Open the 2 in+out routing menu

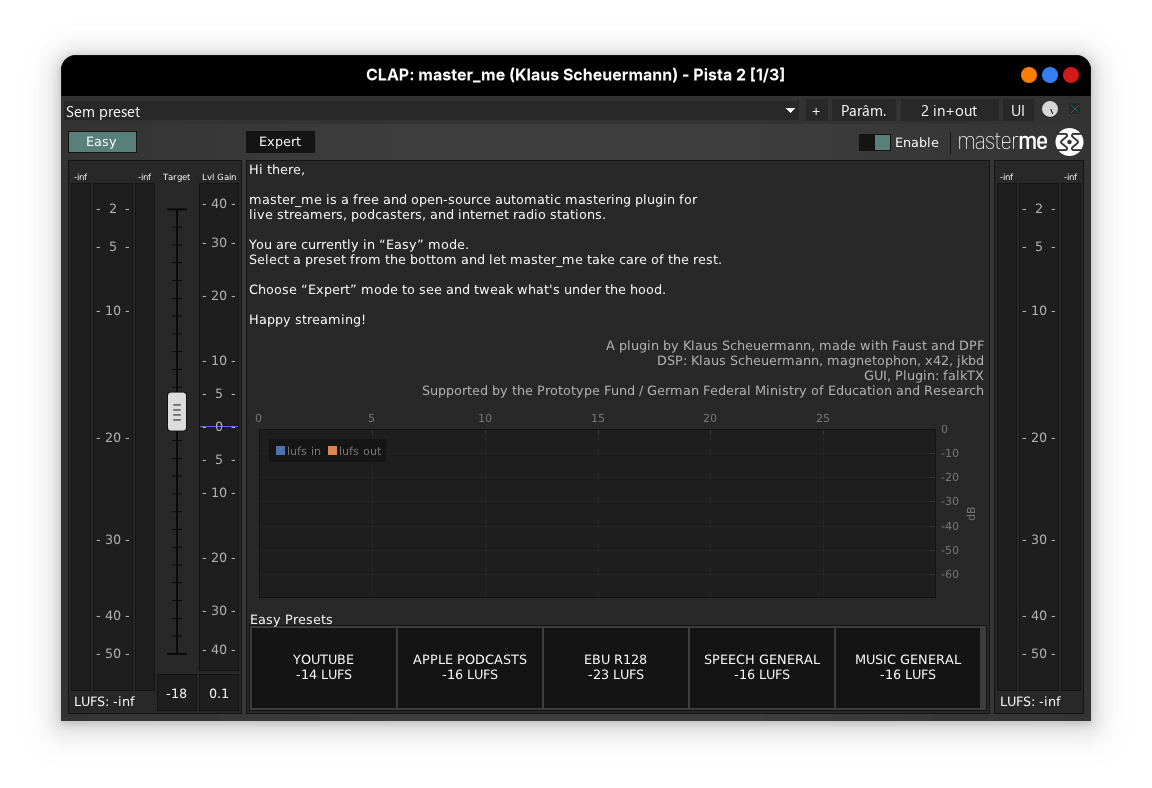949,111
